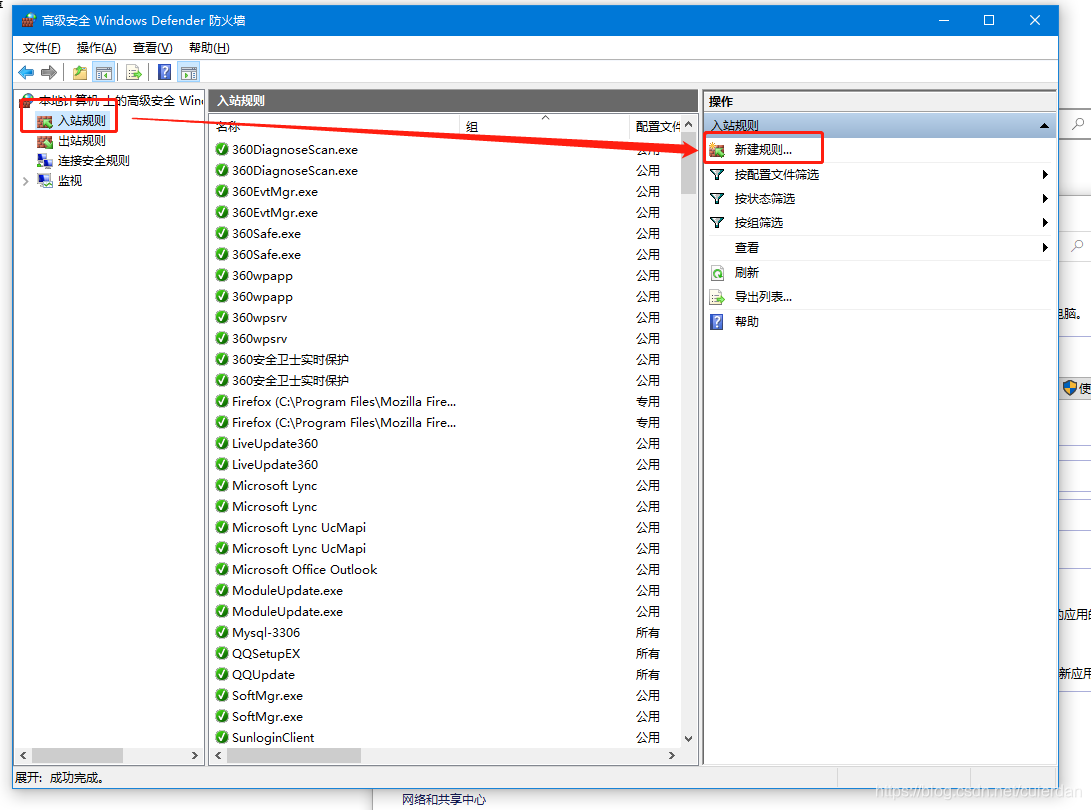
Task: Expand the 监视 tree node chevron
Action: coord(26,181)
